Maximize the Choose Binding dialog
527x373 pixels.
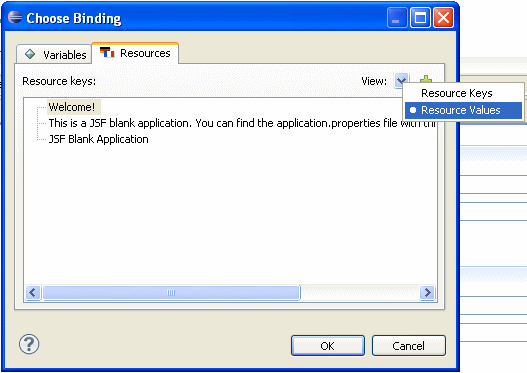click(x=420, y=18)
